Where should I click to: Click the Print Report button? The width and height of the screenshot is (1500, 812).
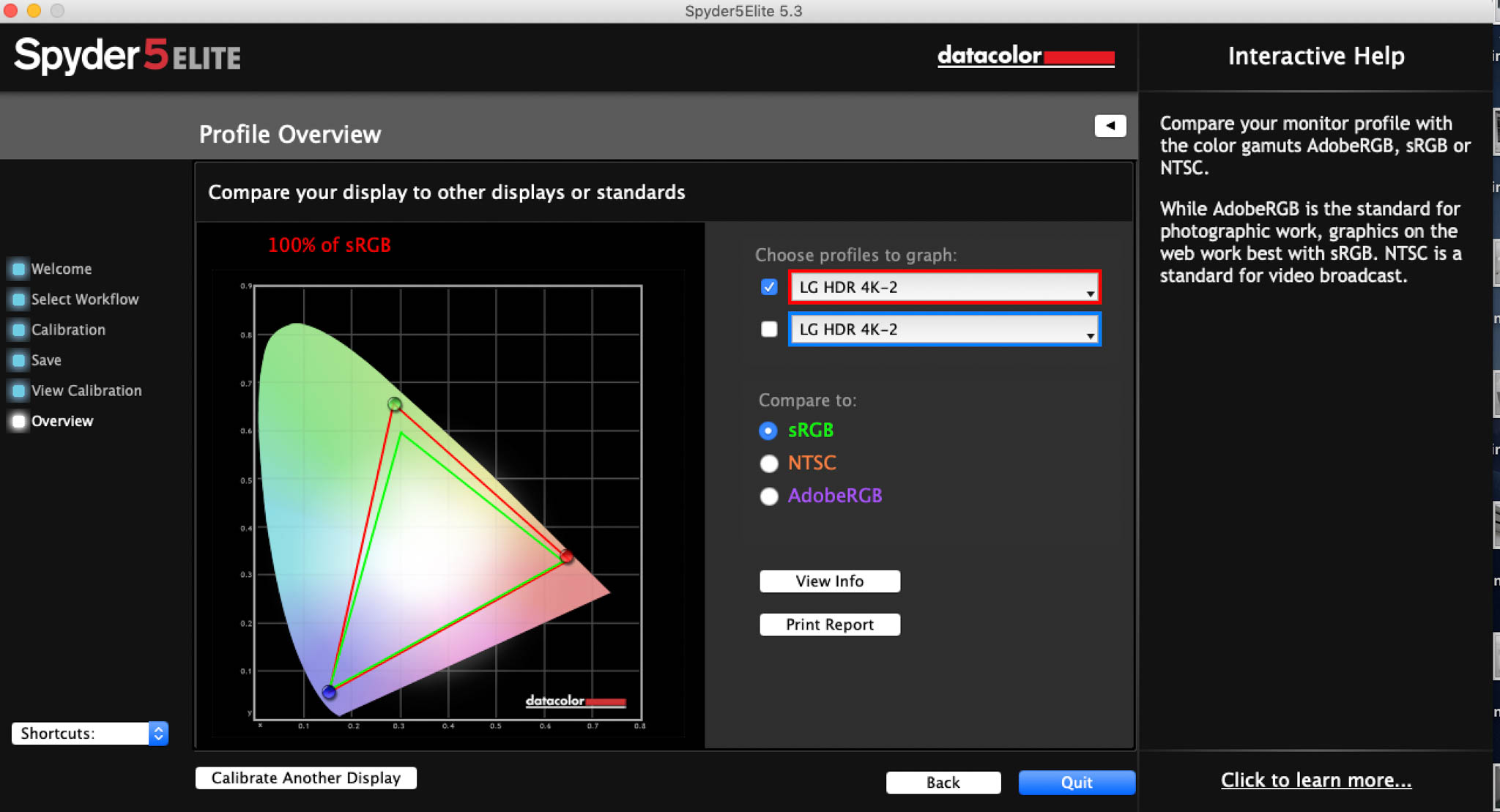(828, 625)
